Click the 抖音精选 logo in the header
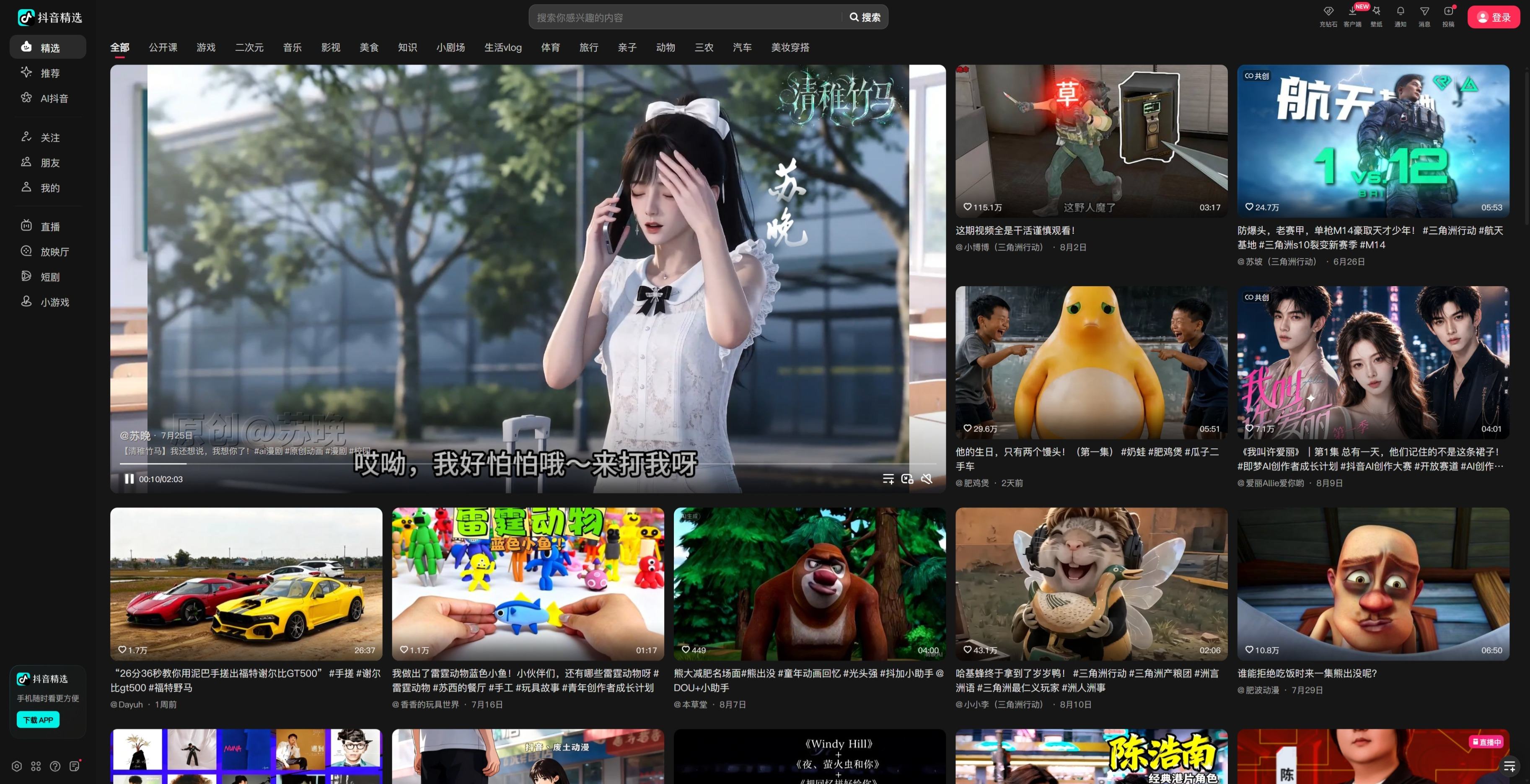Viewport: 1530px width, 784px height. click(50, 17)
